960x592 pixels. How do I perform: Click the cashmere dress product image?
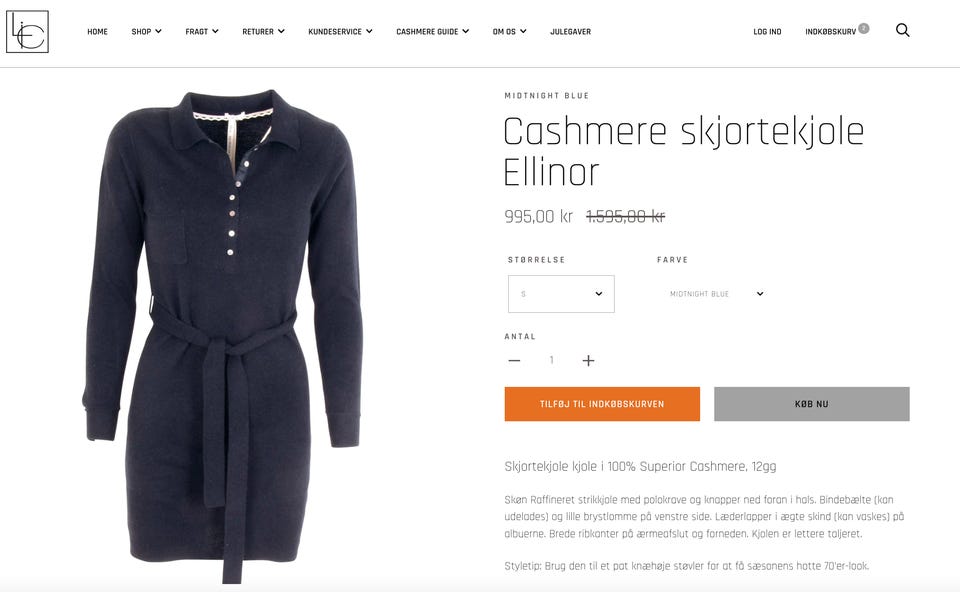[x=223, y=335]
